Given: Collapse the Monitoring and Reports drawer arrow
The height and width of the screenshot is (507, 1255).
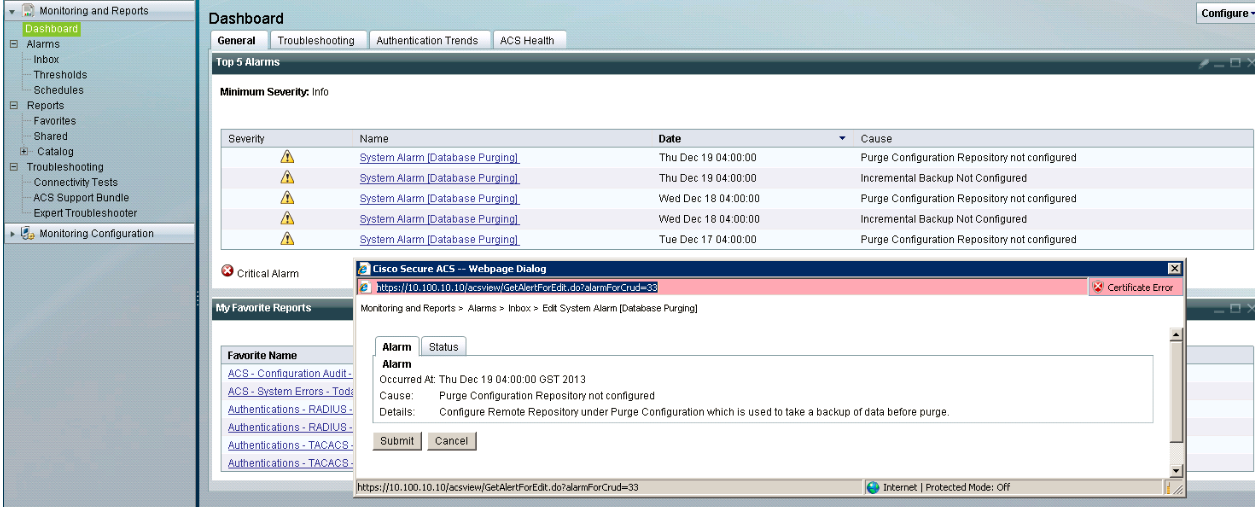Looking at the screenshot, I should coord(11,11).
